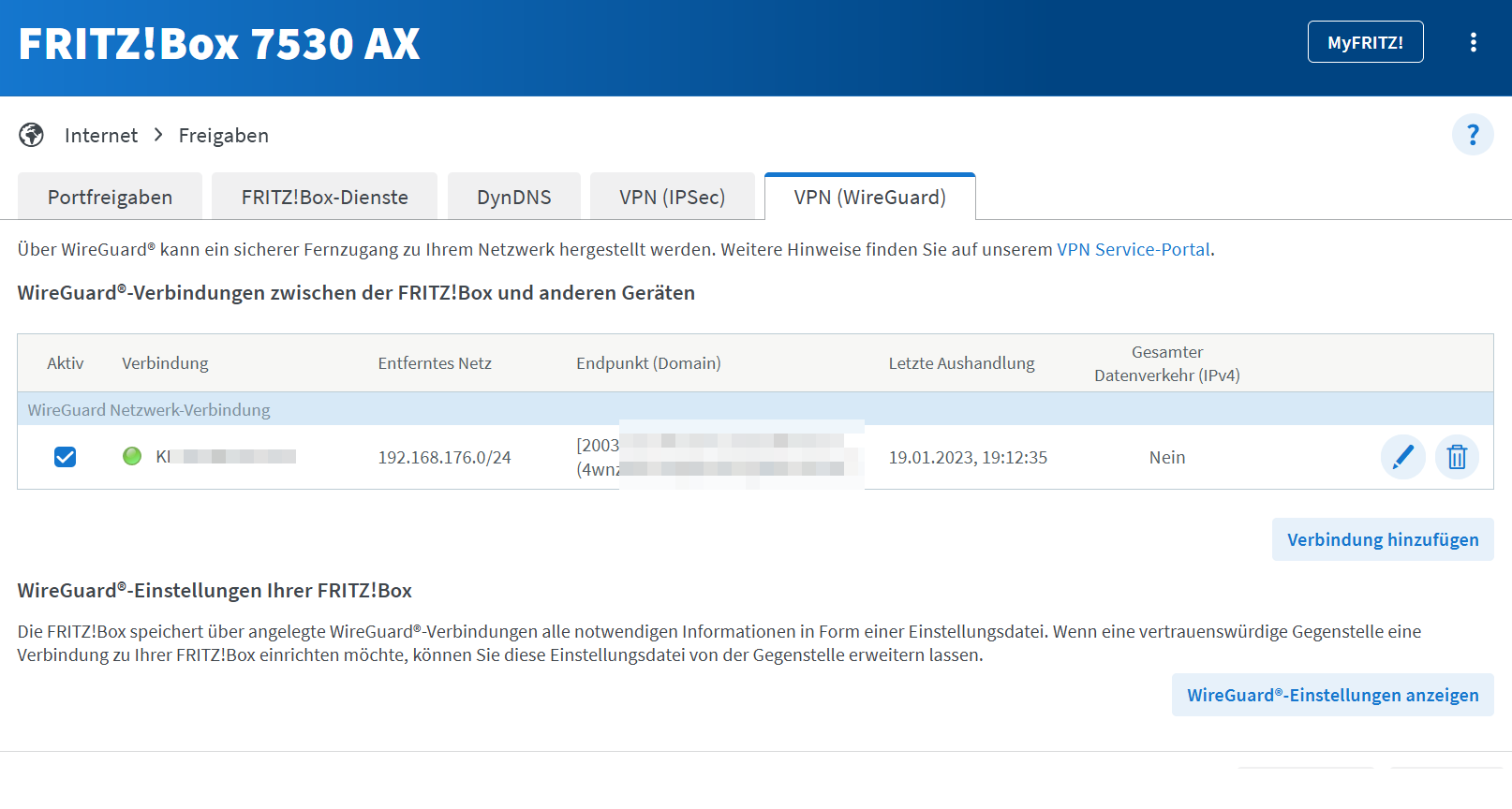Click the 19.01.2023, 19:12:35 timestamp
The image size is (1512, 809).
point(968,458)
